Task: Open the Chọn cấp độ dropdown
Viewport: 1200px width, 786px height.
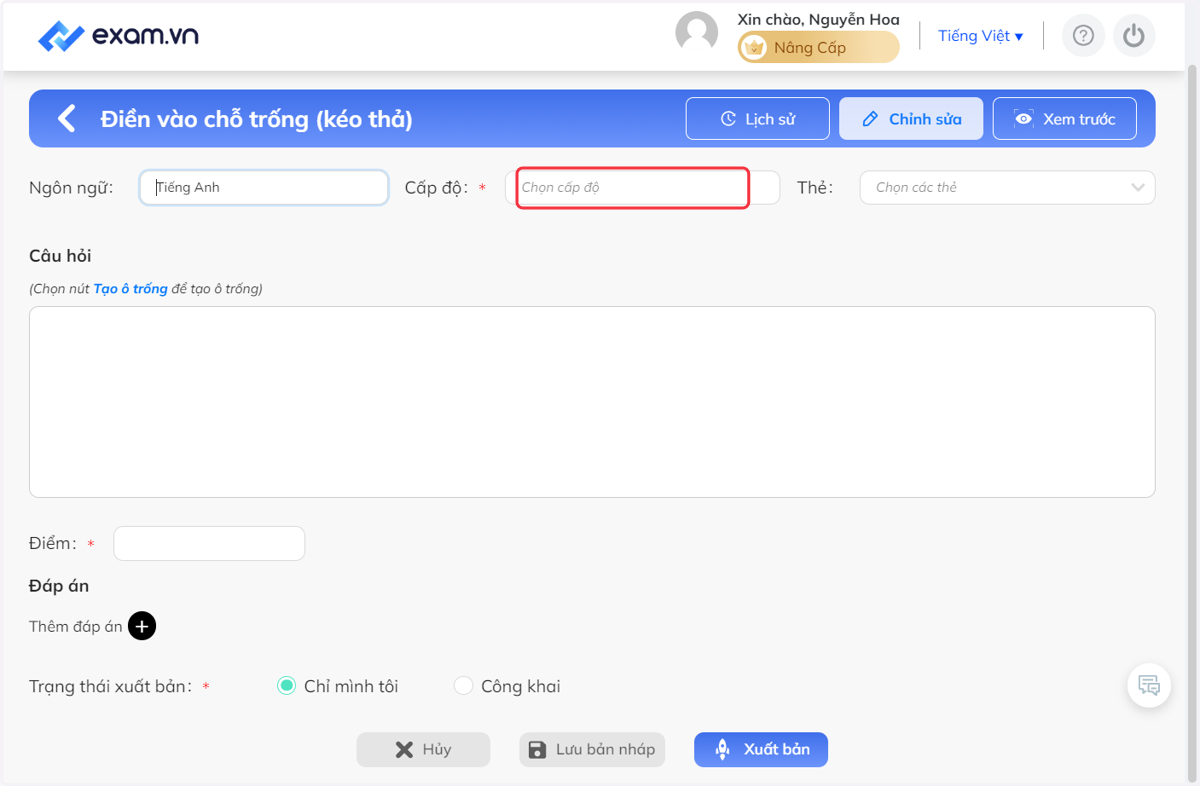Action: [x=642, y=187]
